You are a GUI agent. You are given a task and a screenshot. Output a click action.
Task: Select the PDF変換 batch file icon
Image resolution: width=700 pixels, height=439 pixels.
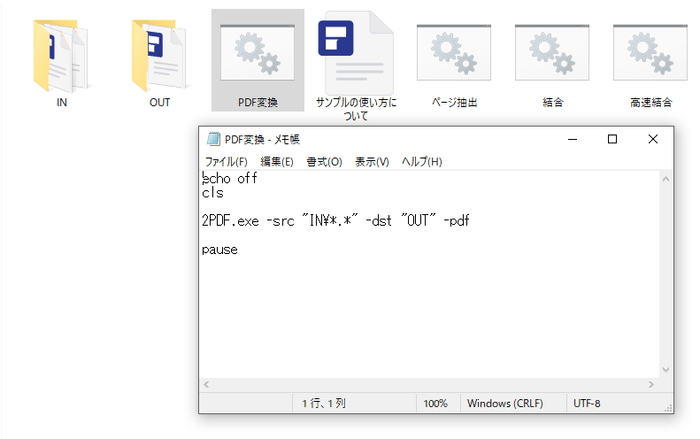click(257, 54)
